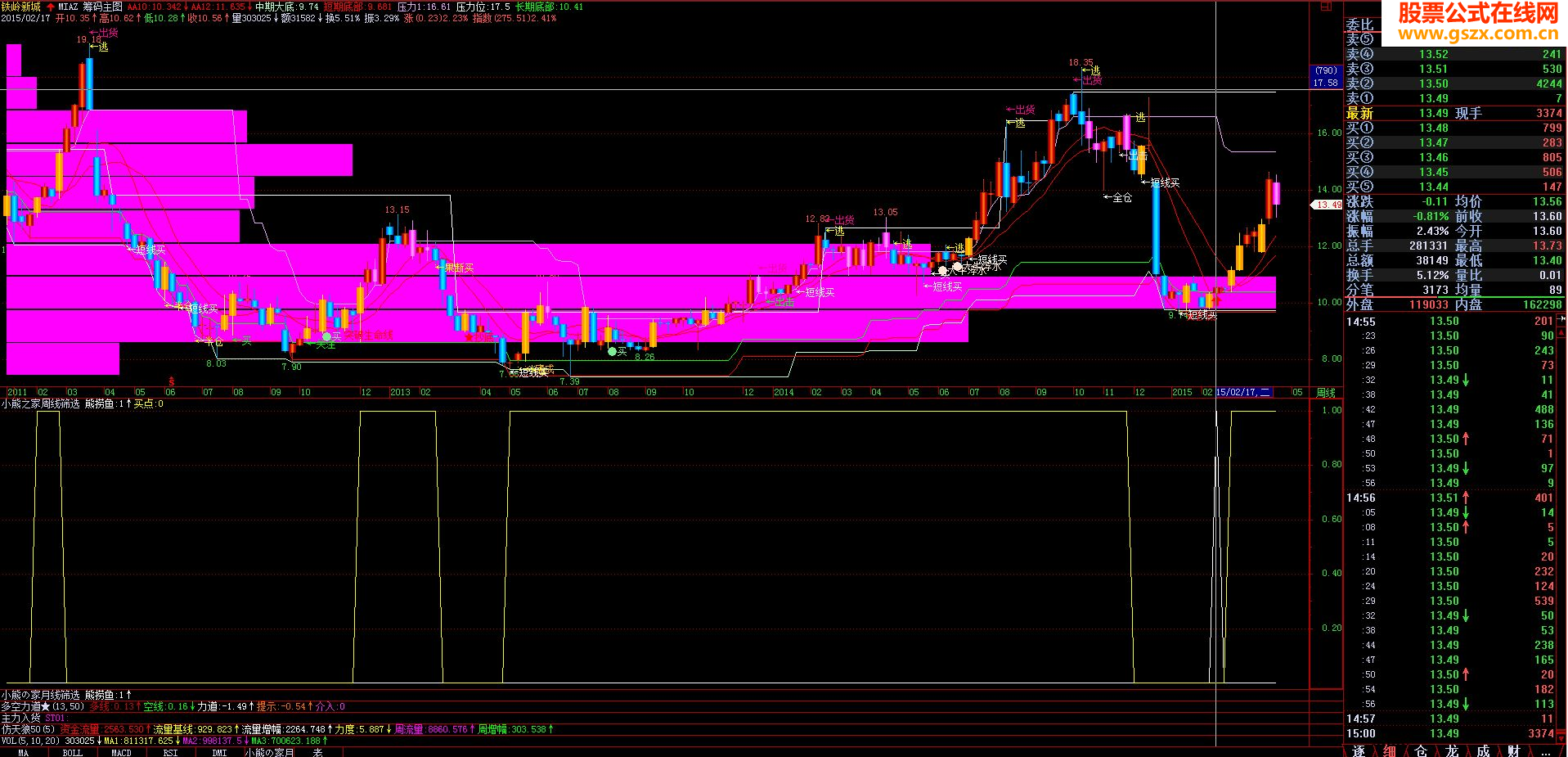The image size is (1568, 757).
Task: Select the DMI indicator tab
Action: click(x=219, y=752)
